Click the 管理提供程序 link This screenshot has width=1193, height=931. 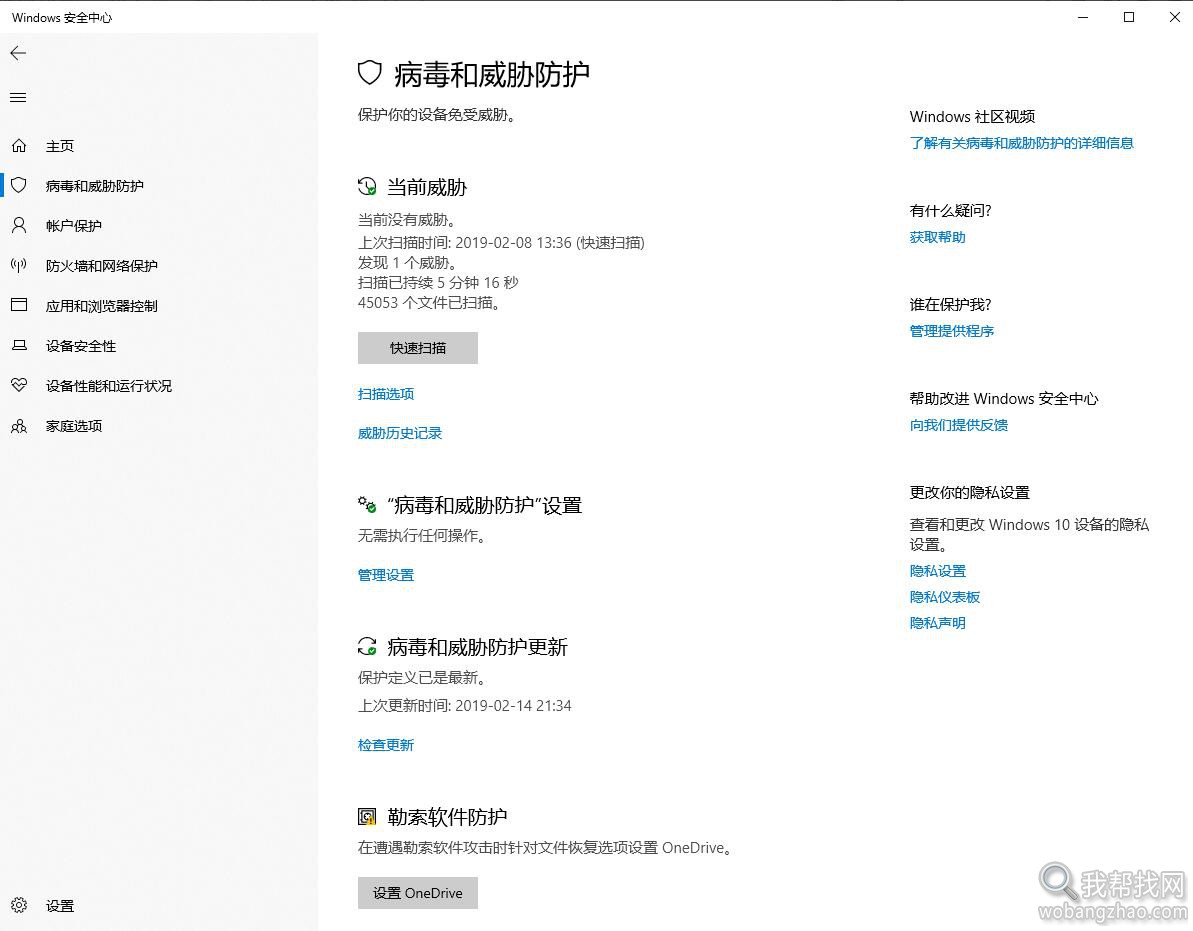(x=952, y=331)
